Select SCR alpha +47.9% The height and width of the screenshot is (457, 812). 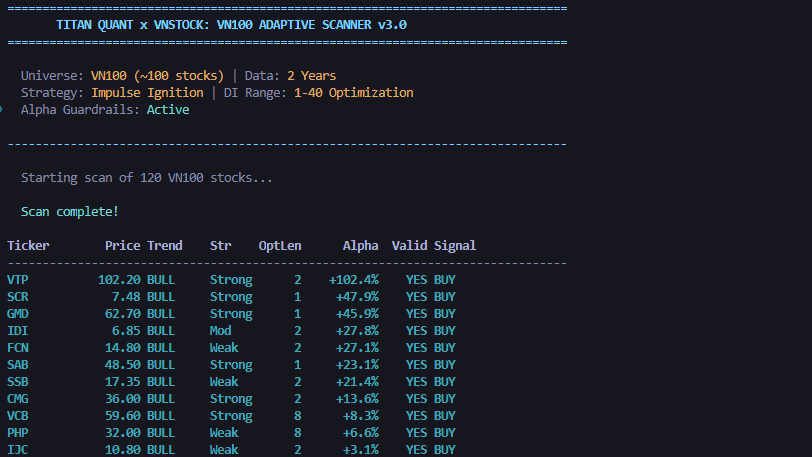pos(357,297)
